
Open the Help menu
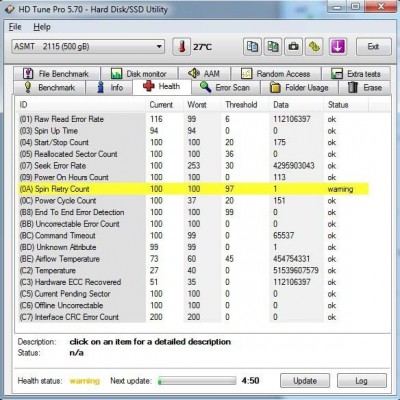[42, 27]
